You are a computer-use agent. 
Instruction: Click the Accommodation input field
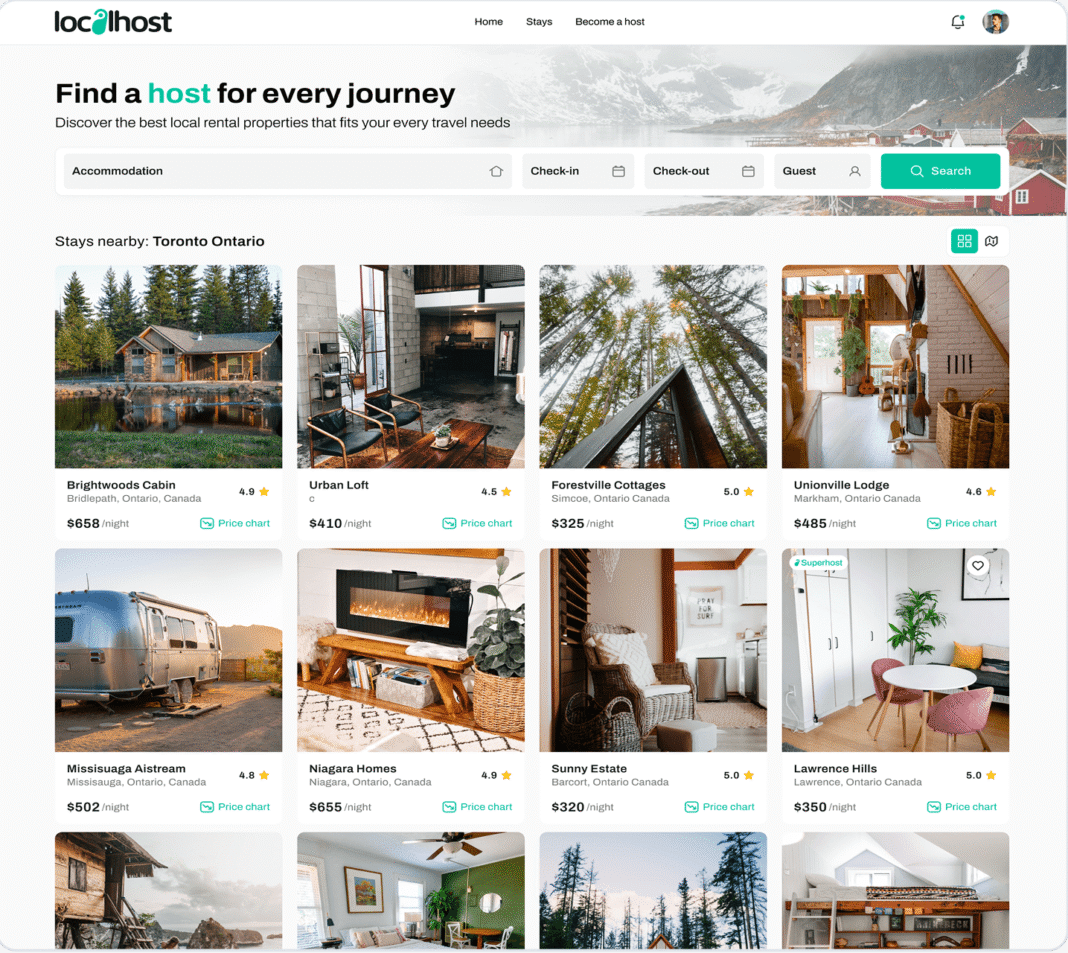click(x=287, y=171)
